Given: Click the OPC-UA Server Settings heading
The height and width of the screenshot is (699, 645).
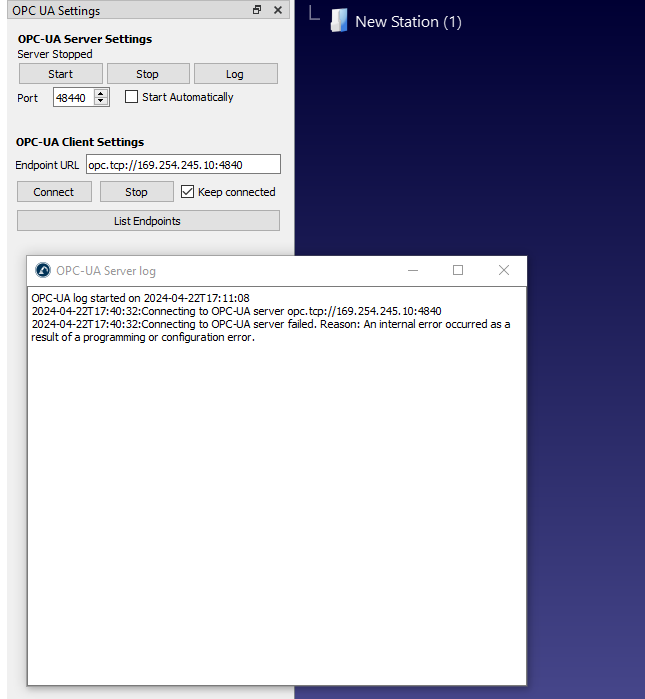Looking at the screenshot, I should (x=85, y=39).
